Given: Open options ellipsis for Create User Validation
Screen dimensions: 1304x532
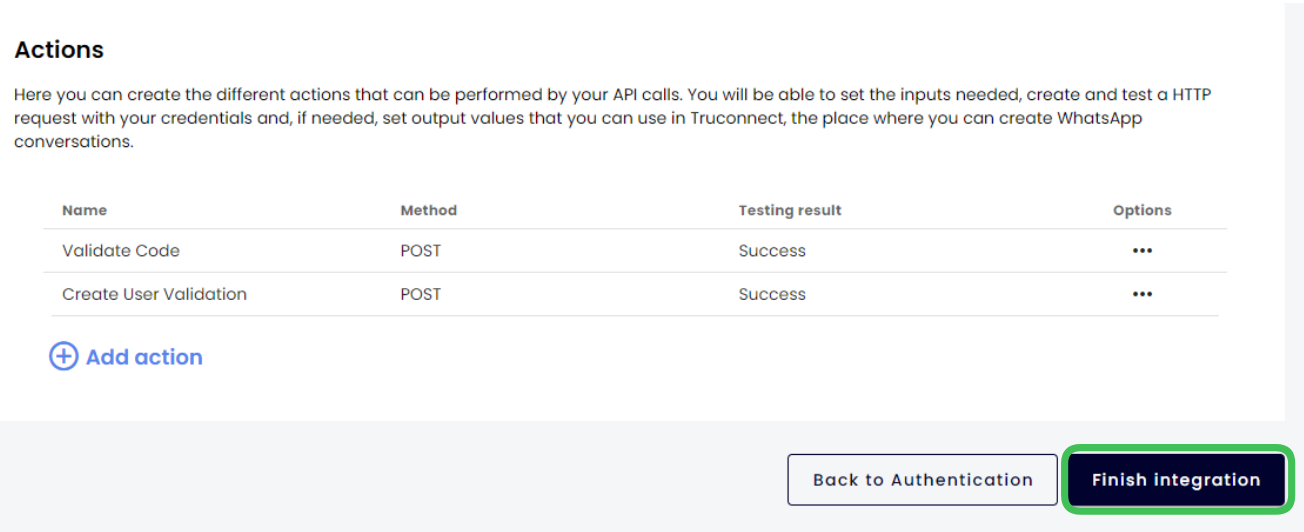Looking at the screenshot, I should coord(1142,294).
